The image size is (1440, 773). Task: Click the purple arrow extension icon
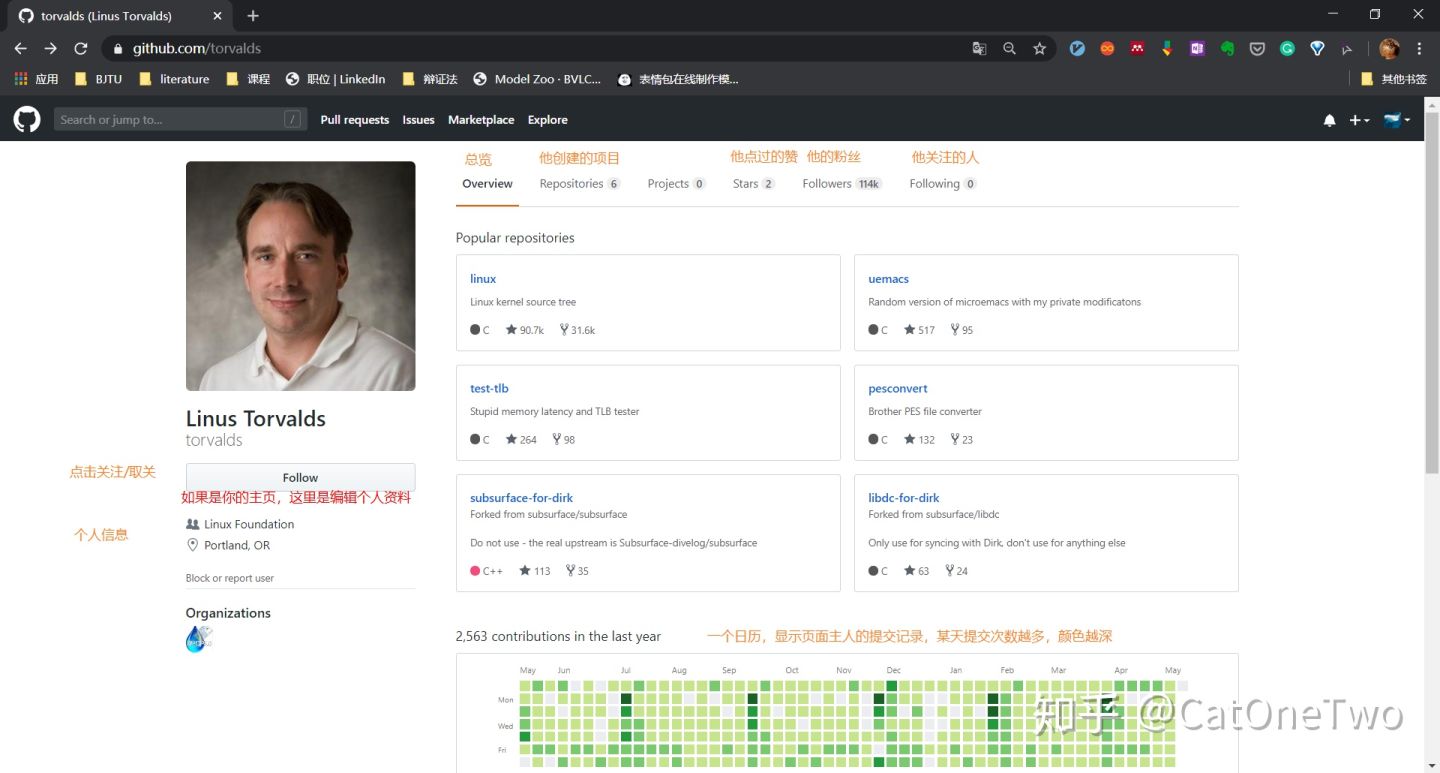[x=1347, y=48]
